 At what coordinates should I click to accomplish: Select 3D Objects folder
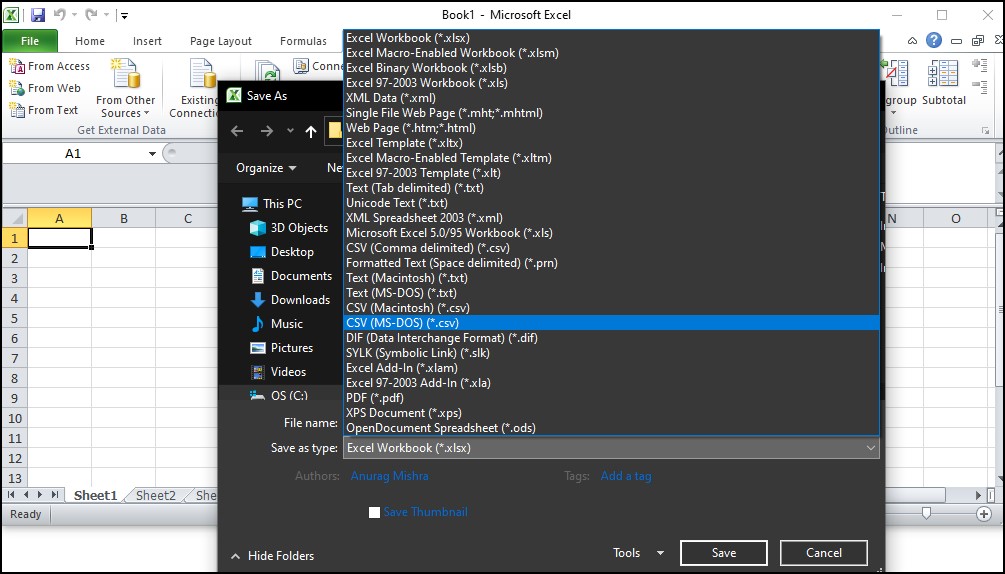[x=289, y=228]
